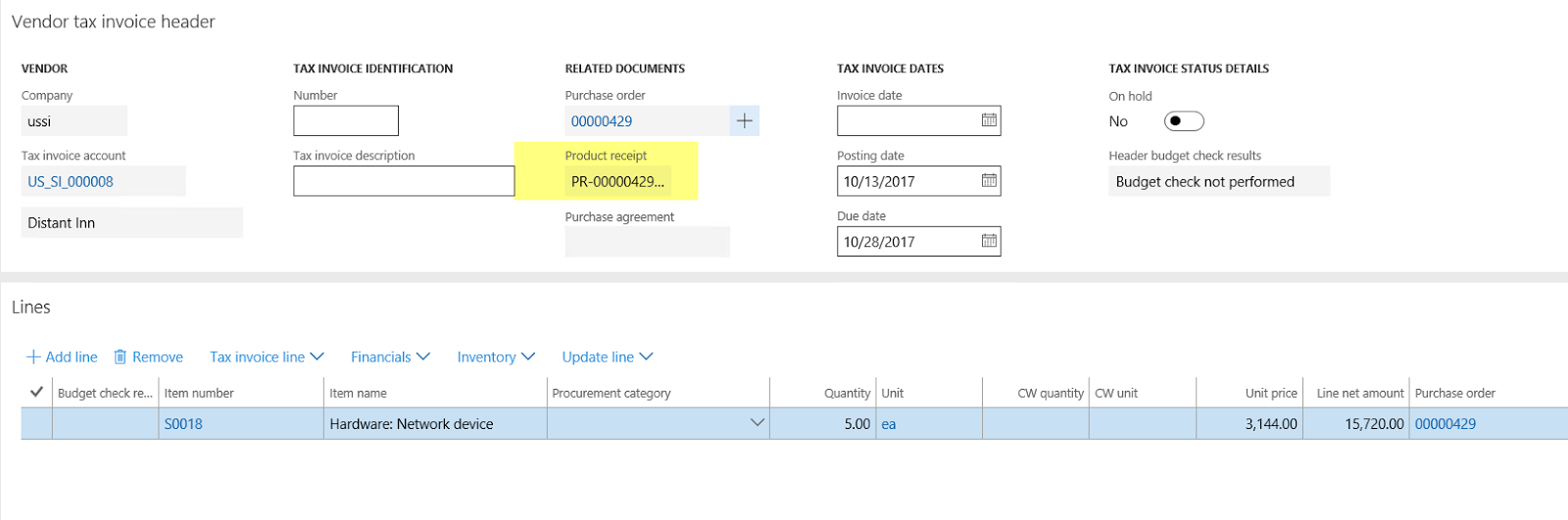Click the Tax invoice Number field
Screen dimensions: 1568x520
346,121
